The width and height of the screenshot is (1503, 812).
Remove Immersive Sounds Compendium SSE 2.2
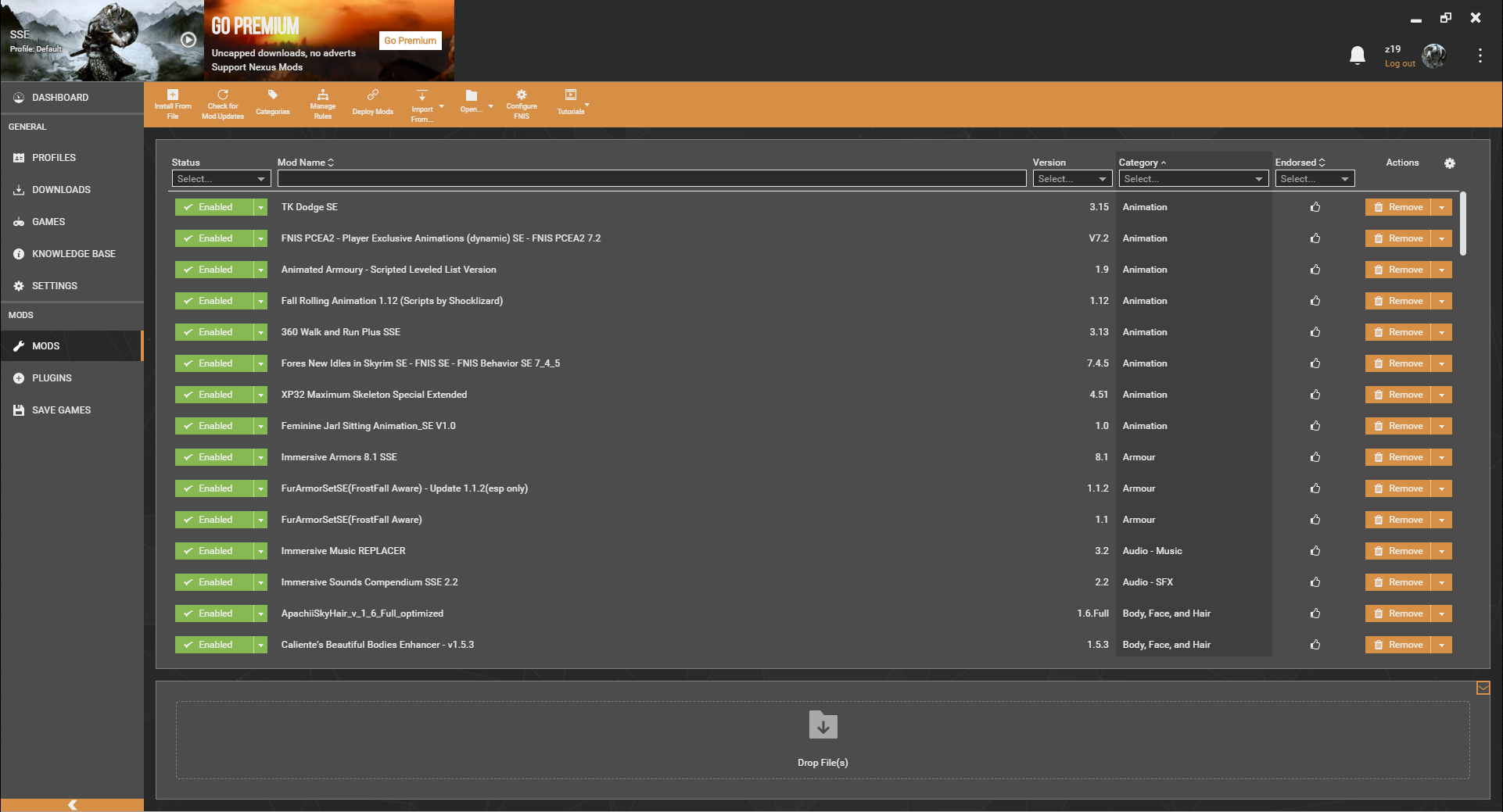1398,582
